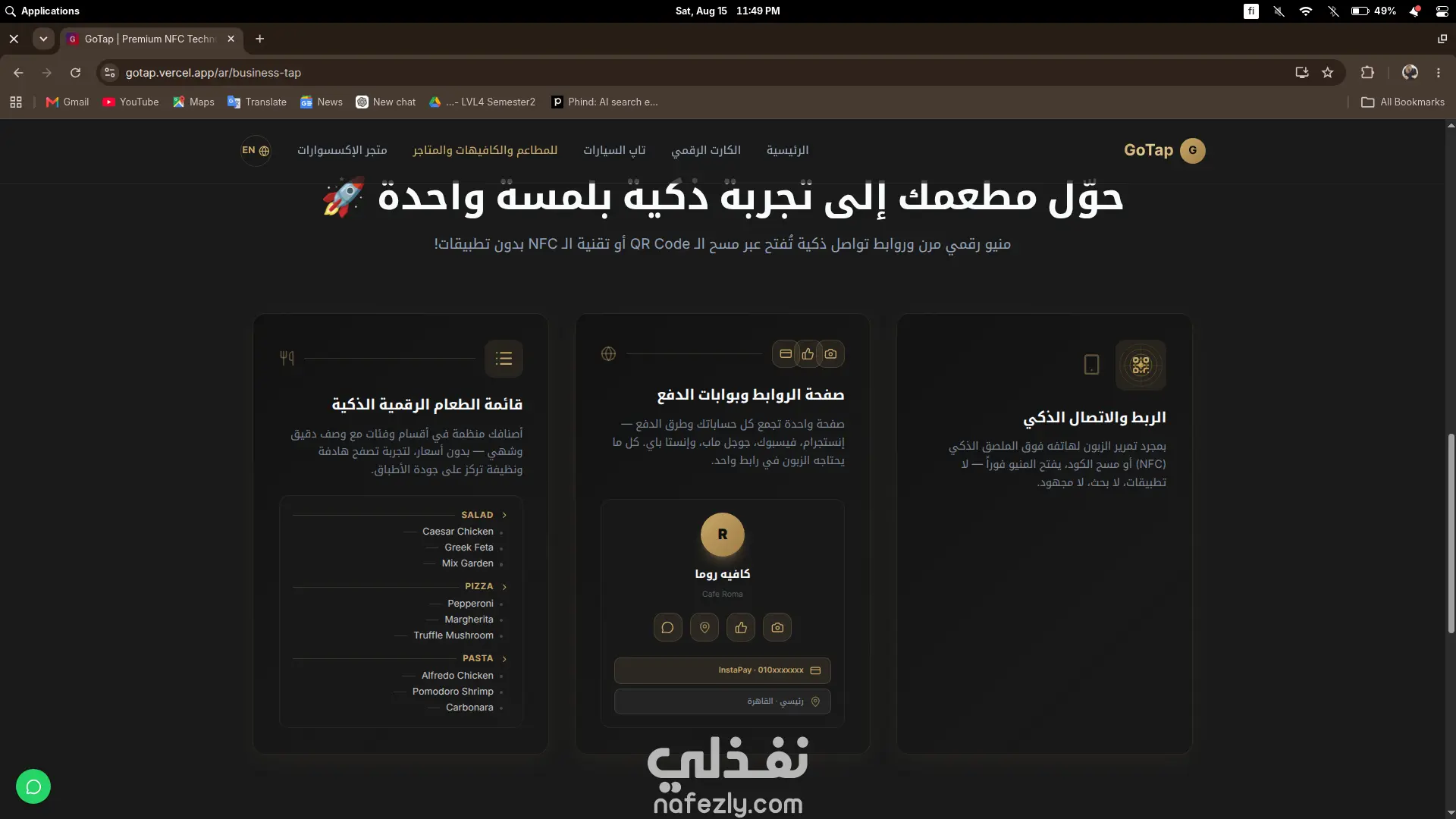Install the app via address bar icon
1456x819 pixels.
pyautogui.click(x=1302, y=73)
